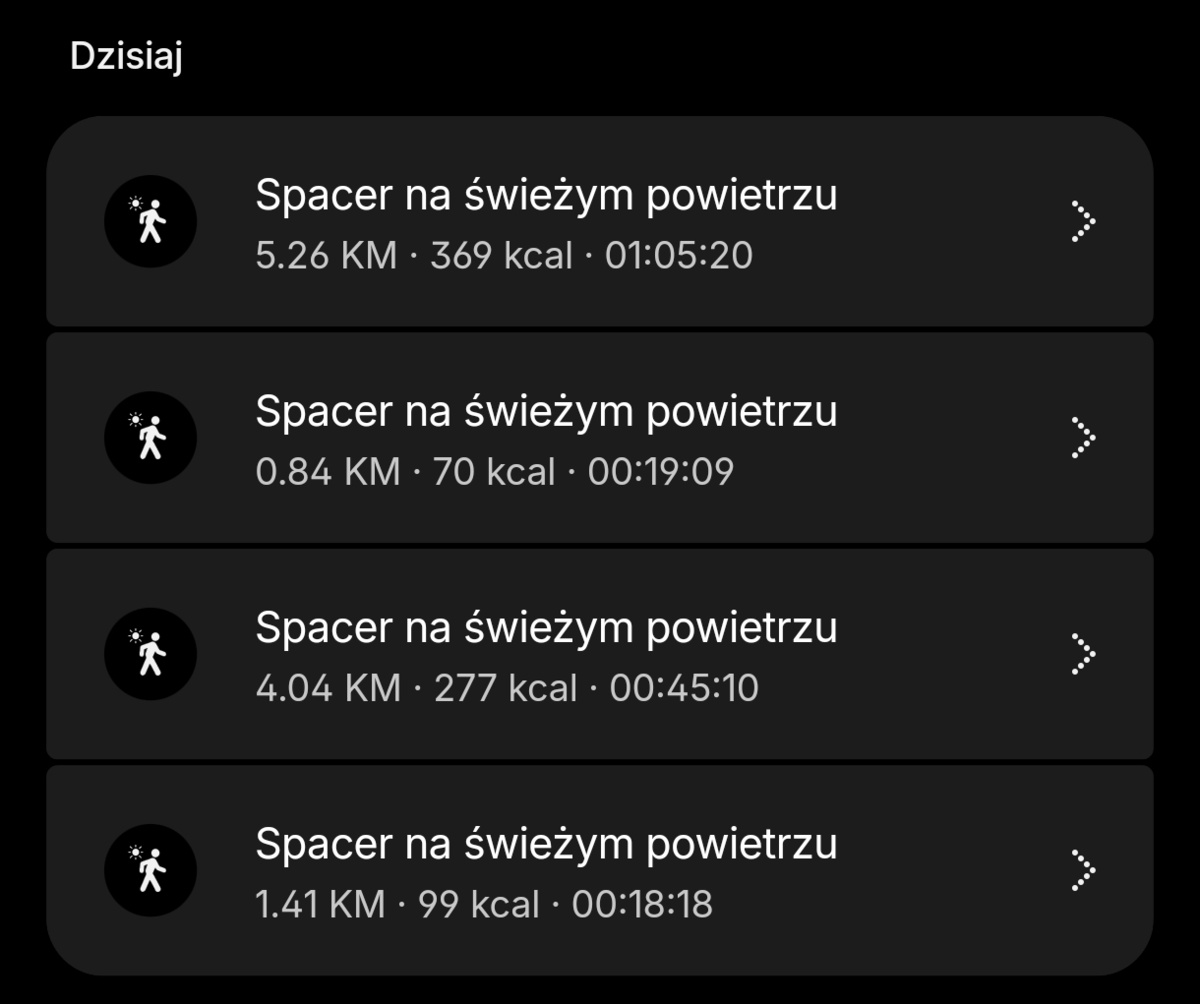Click the title of the 369 kcal walk
This screenshot has height=1004, width=1200.
point(547,195)
